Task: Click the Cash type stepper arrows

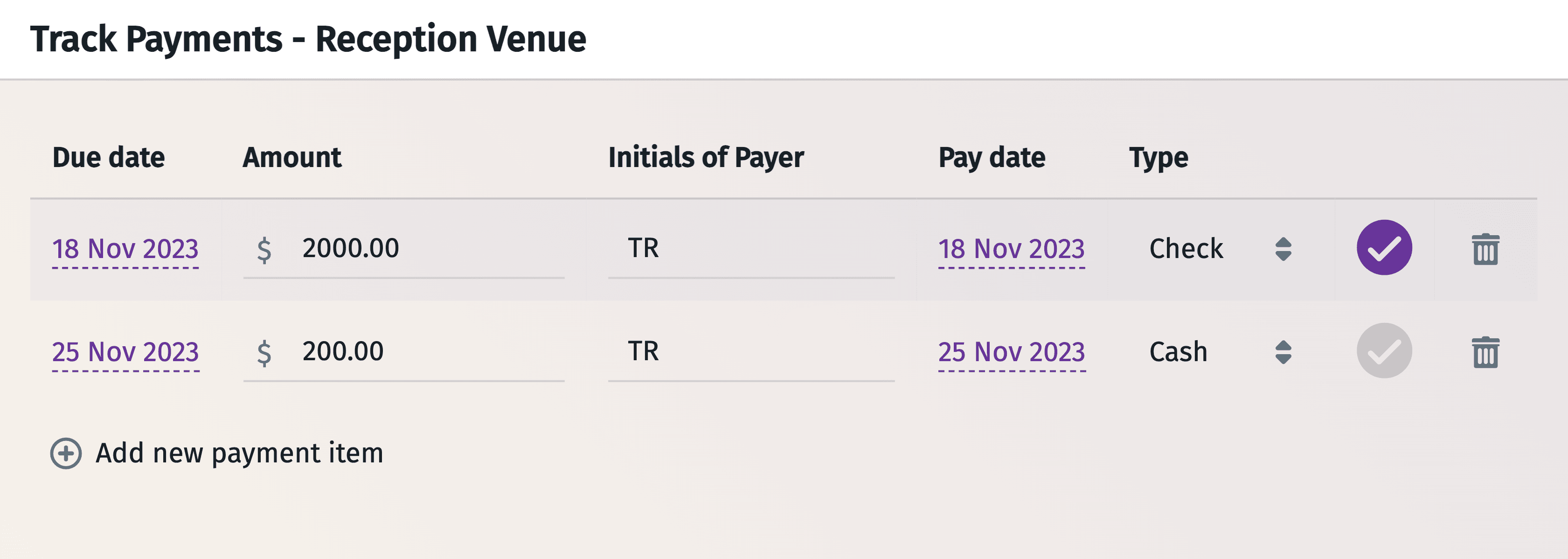Action: pyautogui.click(x=1283, y=352)
